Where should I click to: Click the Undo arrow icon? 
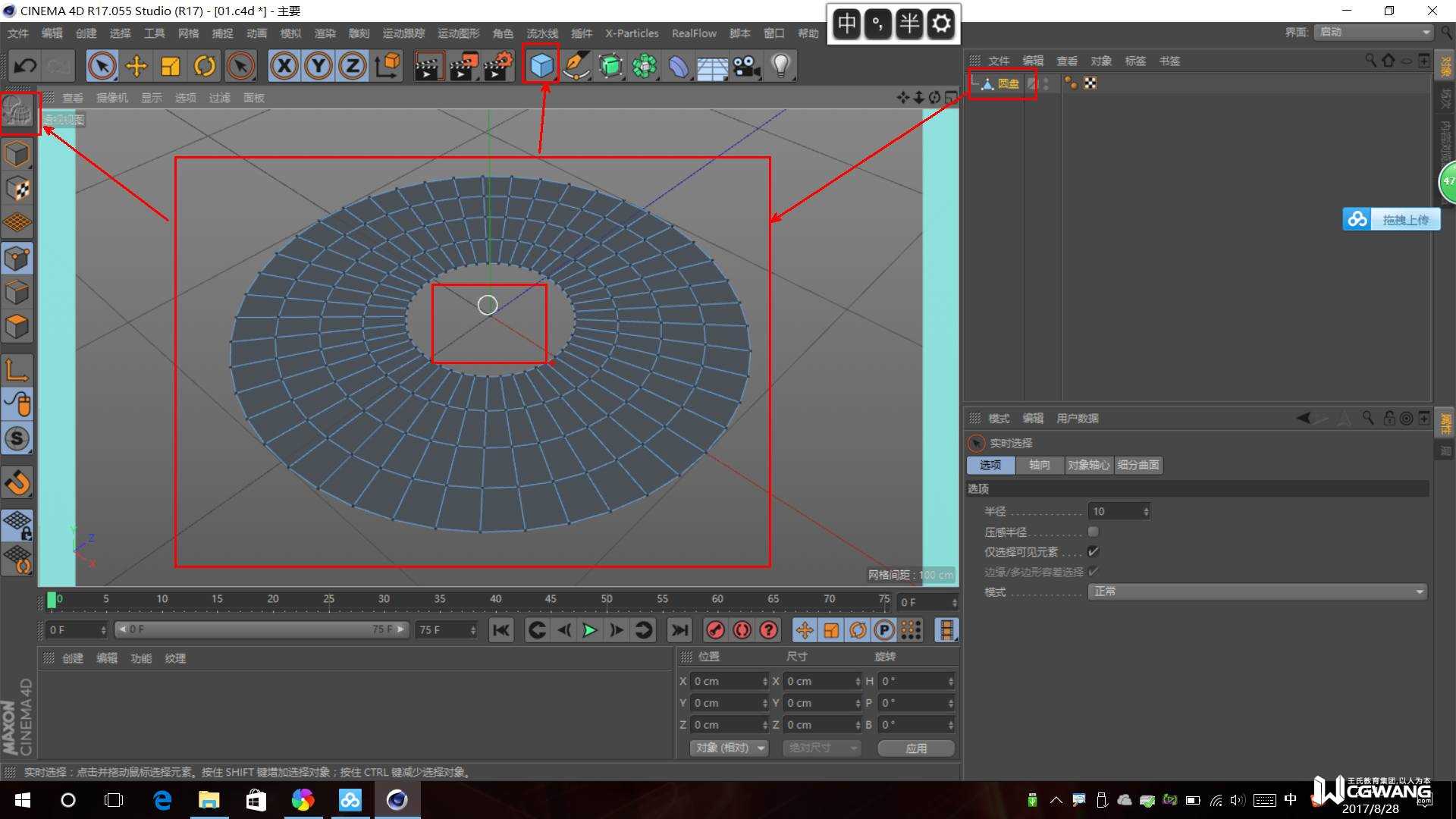[x=25, y=66]
